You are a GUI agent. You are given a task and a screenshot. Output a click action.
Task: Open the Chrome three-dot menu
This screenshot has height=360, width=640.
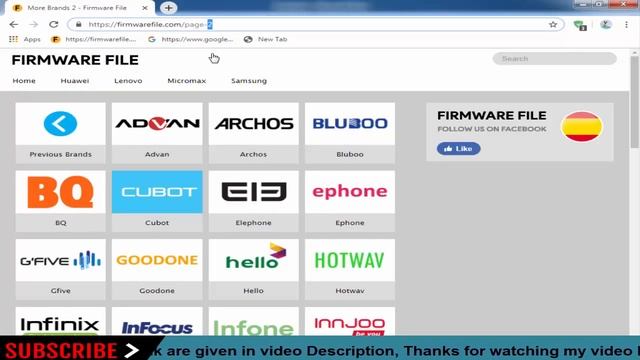point(627,24)
